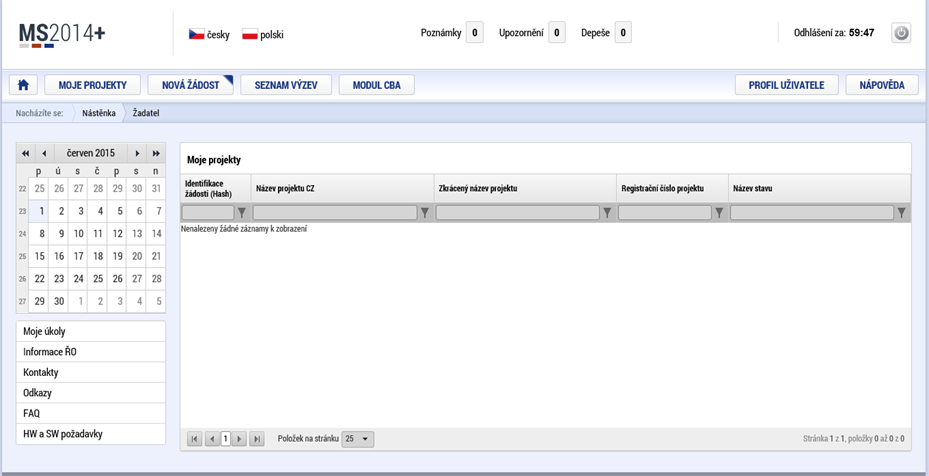Open FAQ in the sidebar

click(91, 413)
